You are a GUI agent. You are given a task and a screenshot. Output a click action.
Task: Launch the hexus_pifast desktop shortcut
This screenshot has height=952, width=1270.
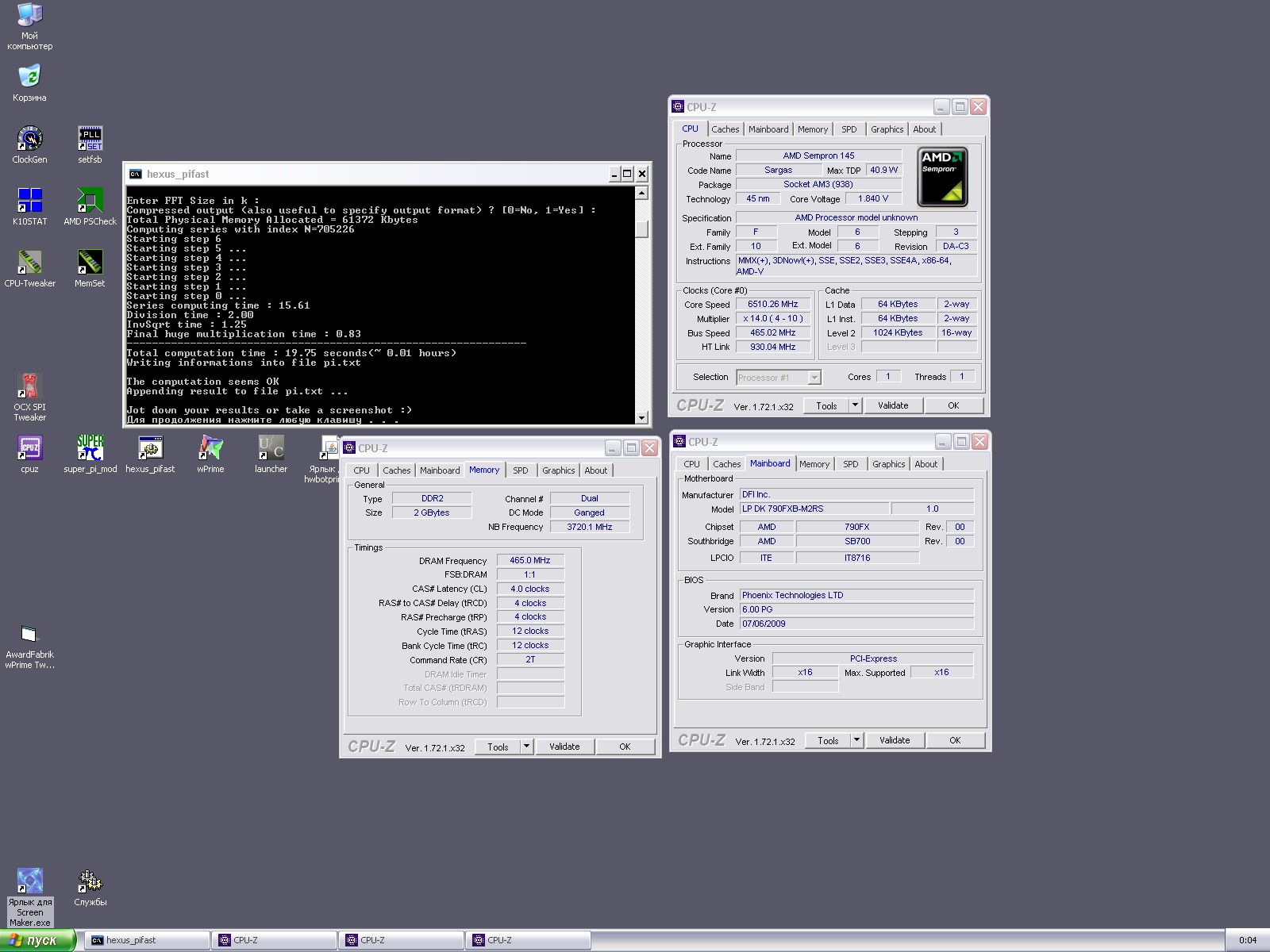(x=150, y=448)
